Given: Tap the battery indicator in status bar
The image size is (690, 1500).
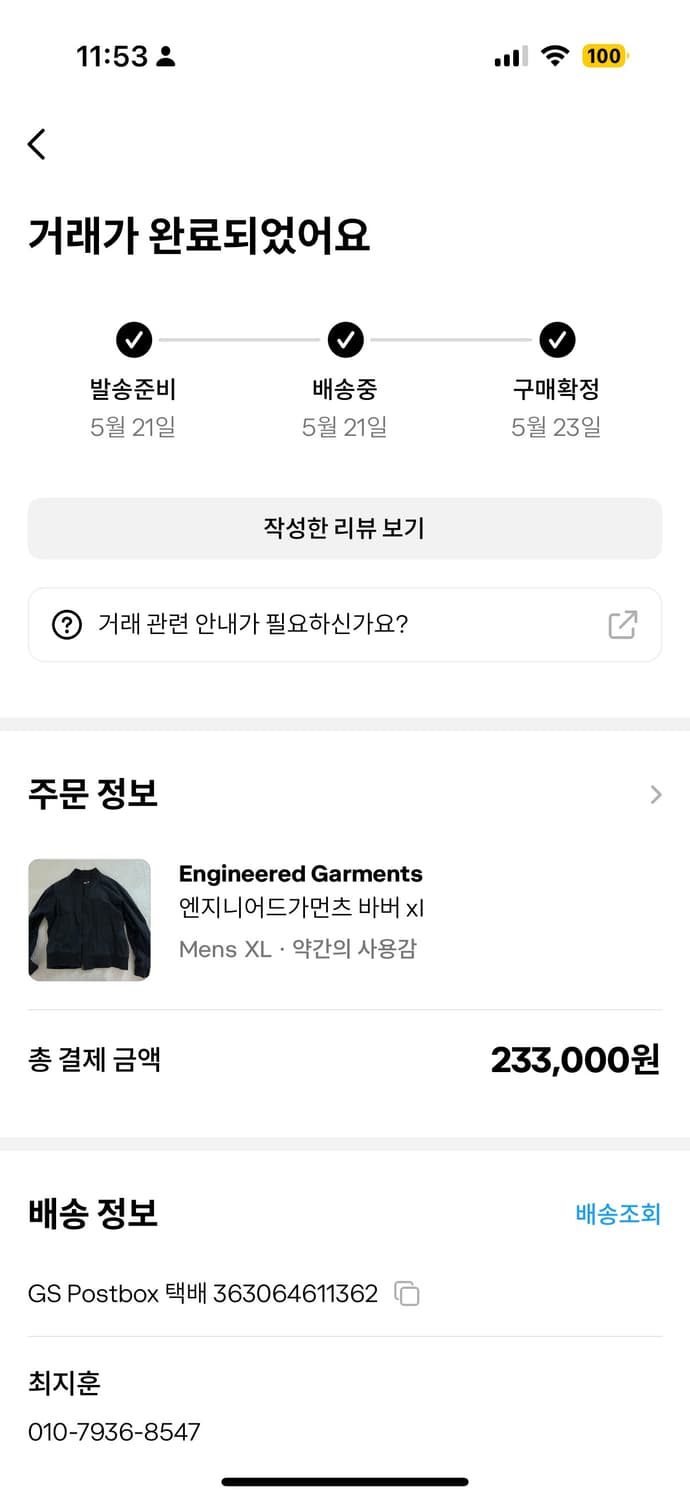Looking at the screenshot, I should pos(604,56).
